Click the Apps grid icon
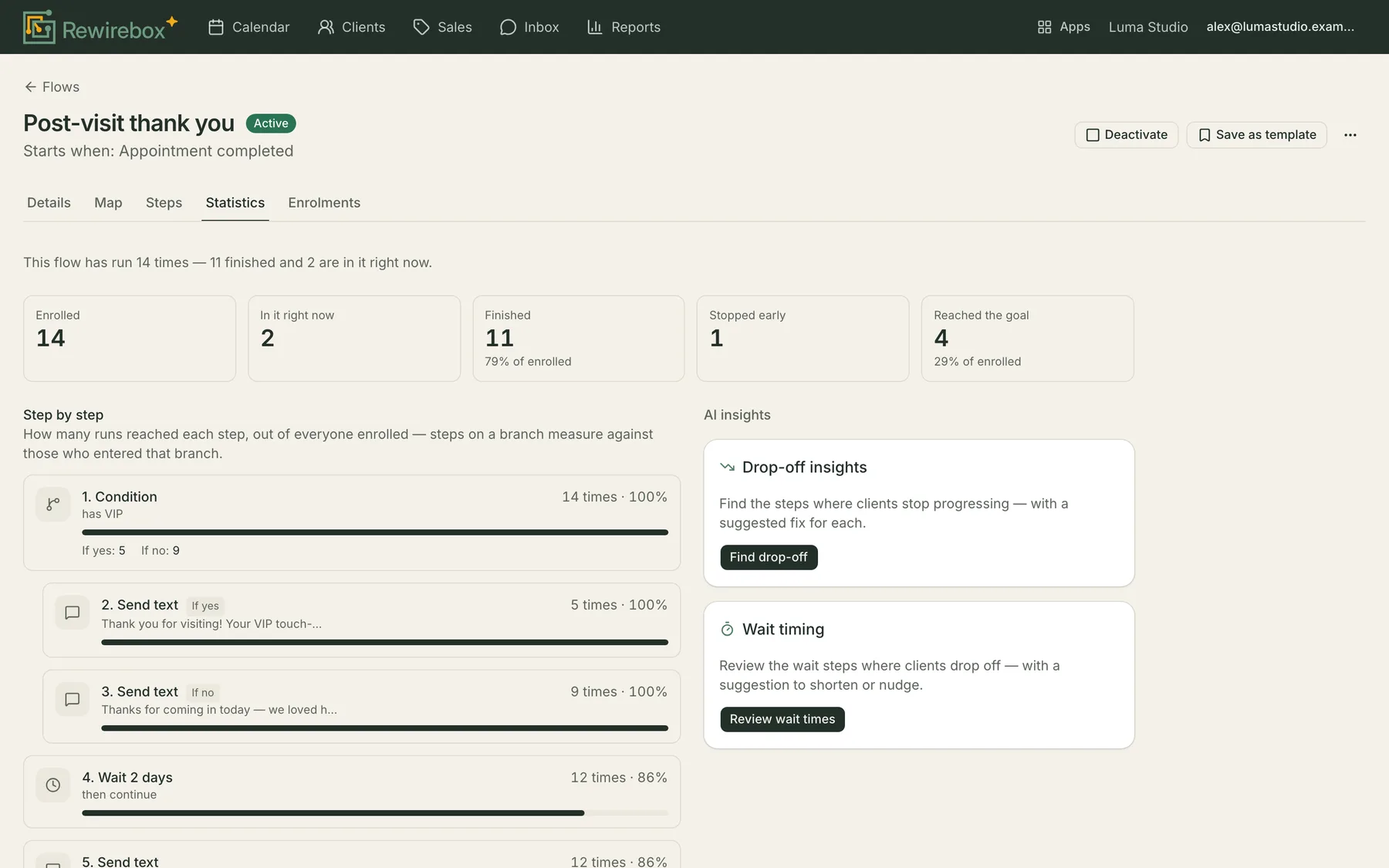This screenshot has height=868, width=1389. pos(1044,27)
